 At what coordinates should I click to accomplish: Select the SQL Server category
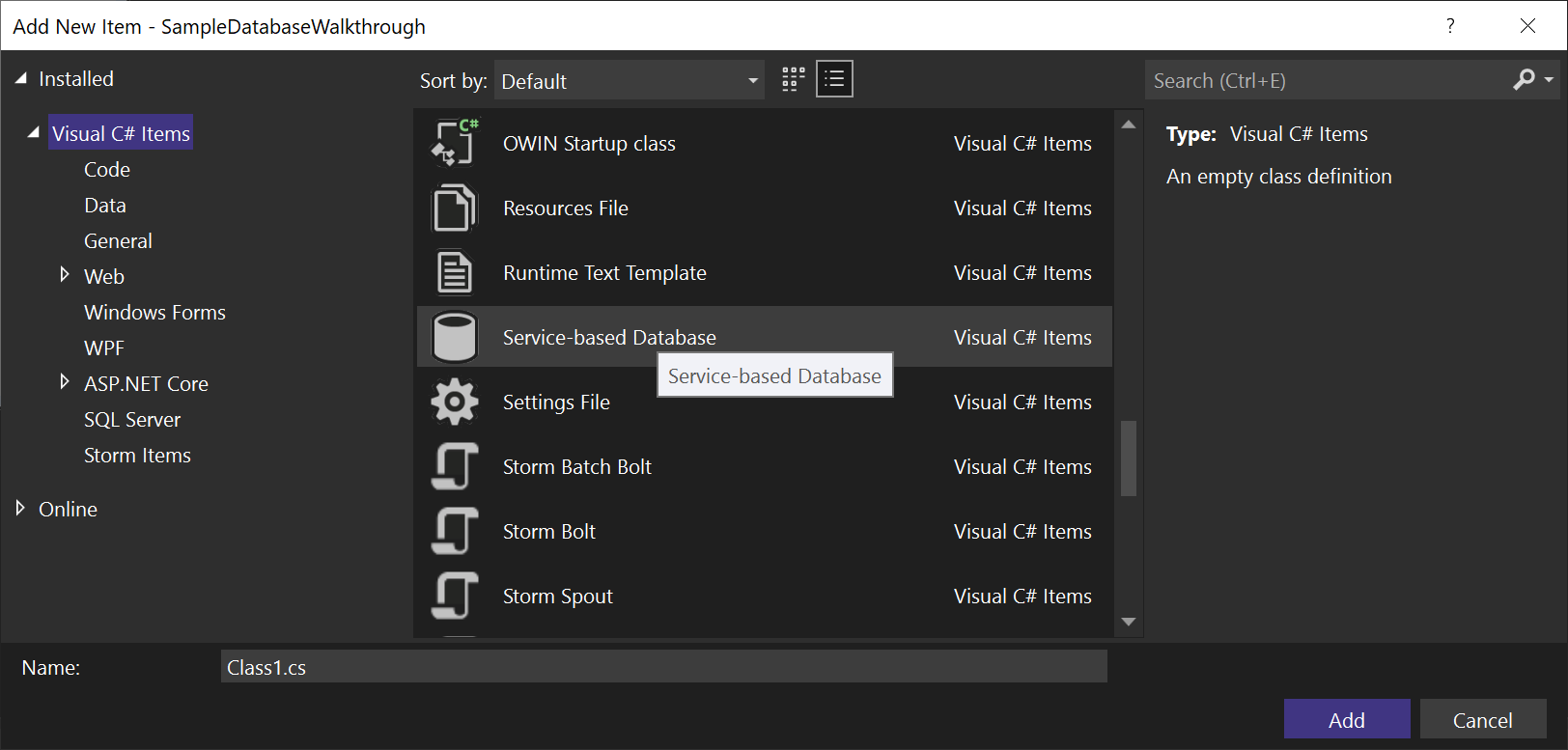pyautogui.click(x=132, y=420)
